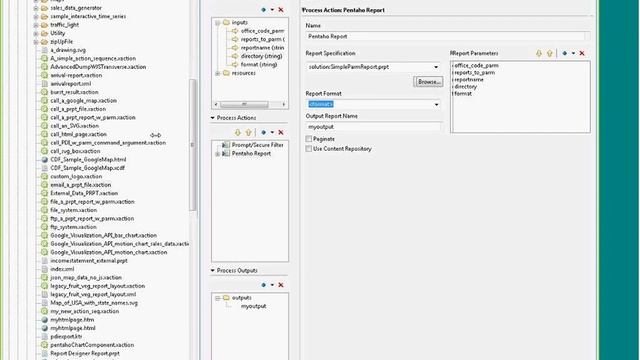Delete the selected process action with red X
Screen dimensions: 640x360
tap(281, 132)
